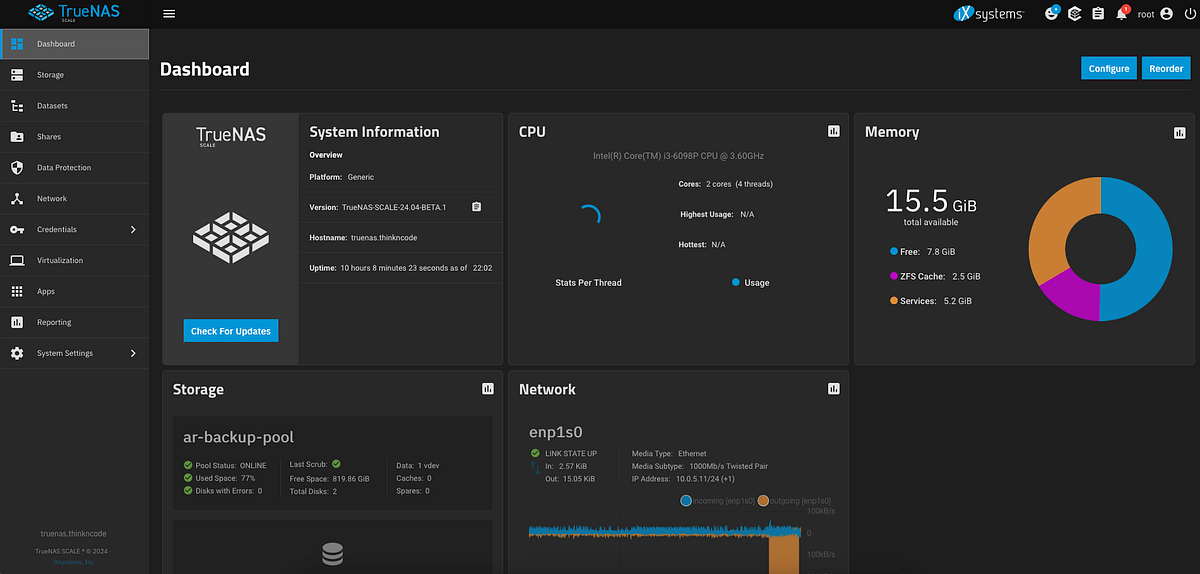Expand the Credentials submenu chevron

coord(134,230)
